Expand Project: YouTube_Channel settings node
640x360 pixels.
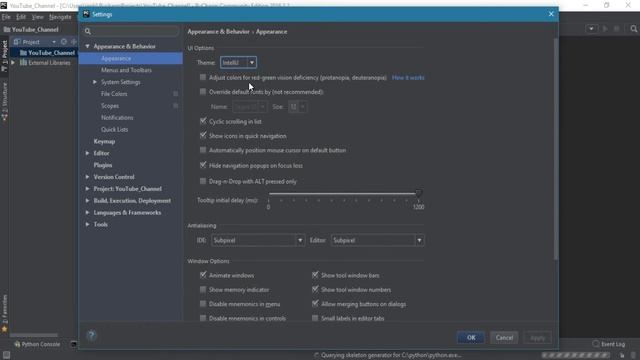87,189
